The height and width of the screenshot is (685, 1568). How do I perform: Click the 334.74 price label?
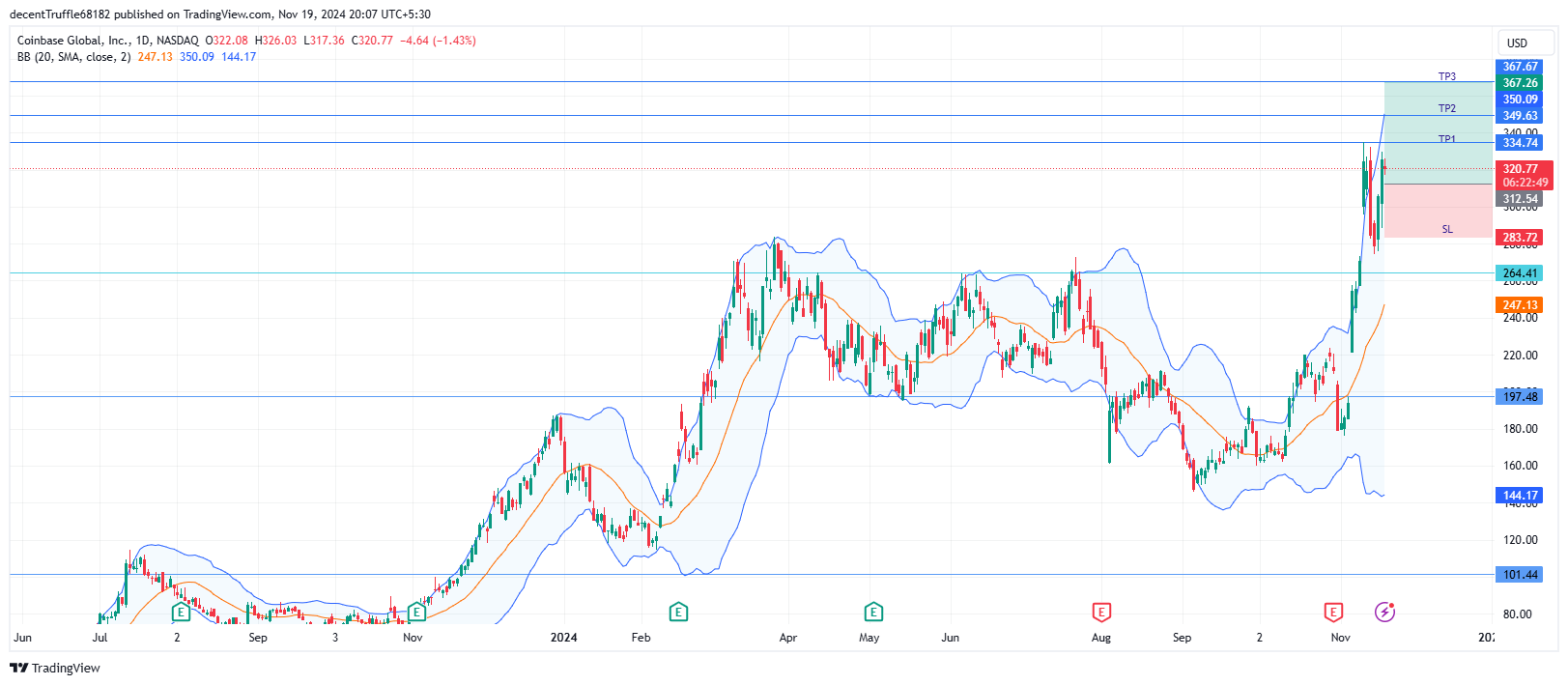1520,143
